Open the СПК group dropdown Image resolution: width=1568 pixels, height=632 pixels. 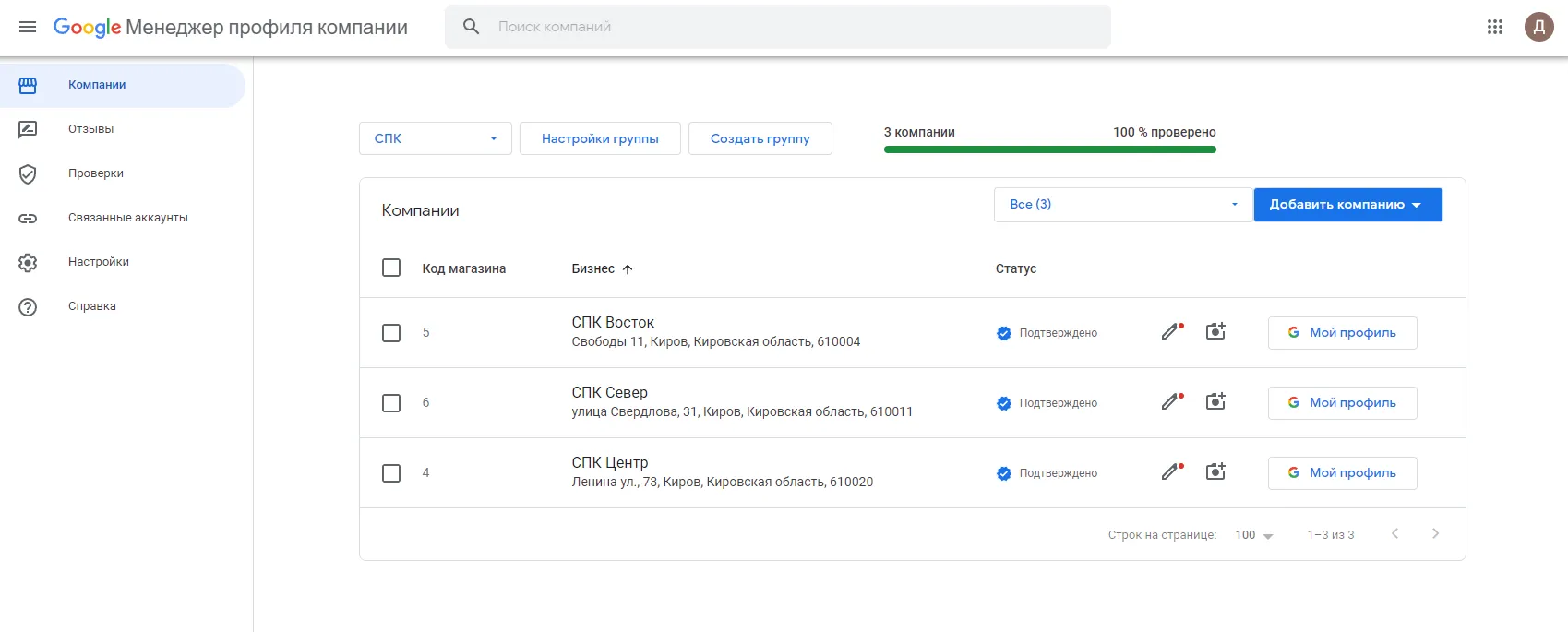click(x=436, y=138)
